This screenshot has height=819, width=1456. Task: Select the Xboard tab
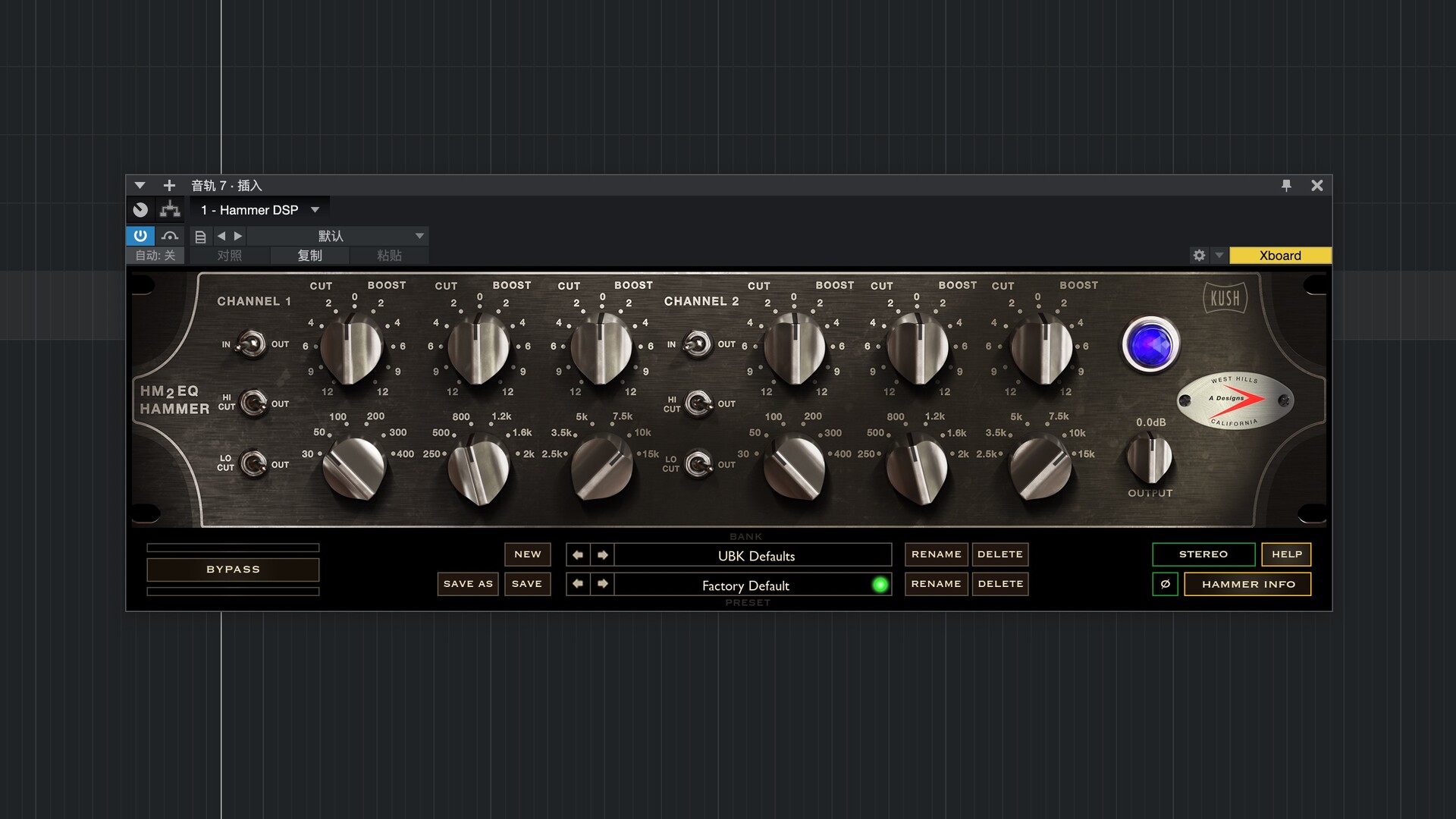[x=1280, y=256]
